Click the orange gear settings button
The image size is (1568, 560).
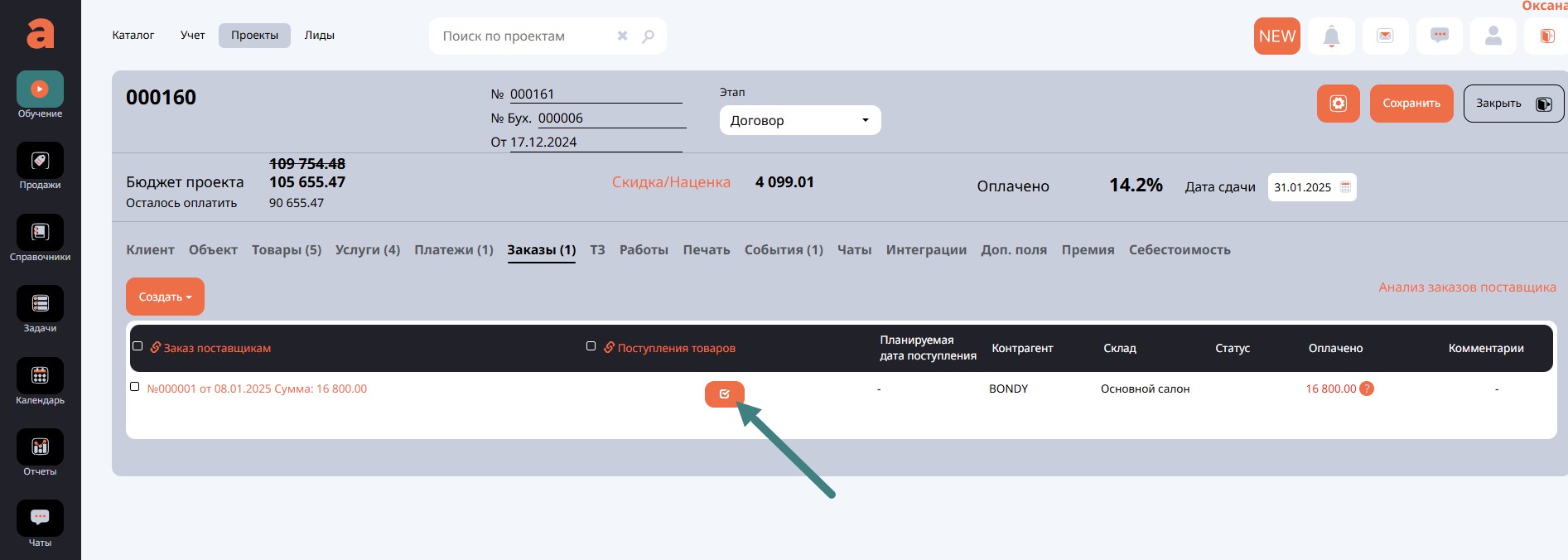(x=1338, y=104)
